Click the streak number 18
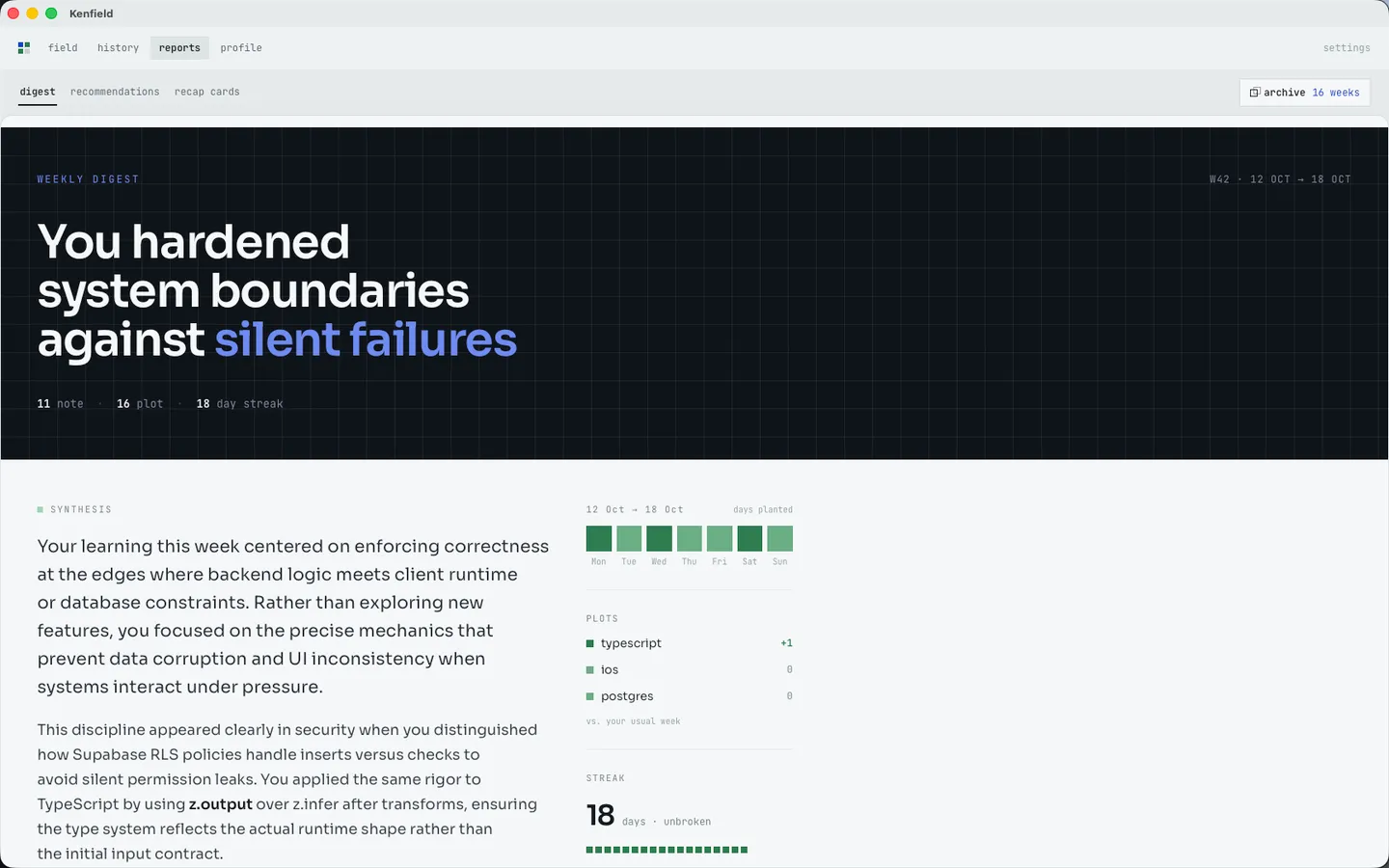Viewport: 1389px width, 868px height. click(600, 816)
